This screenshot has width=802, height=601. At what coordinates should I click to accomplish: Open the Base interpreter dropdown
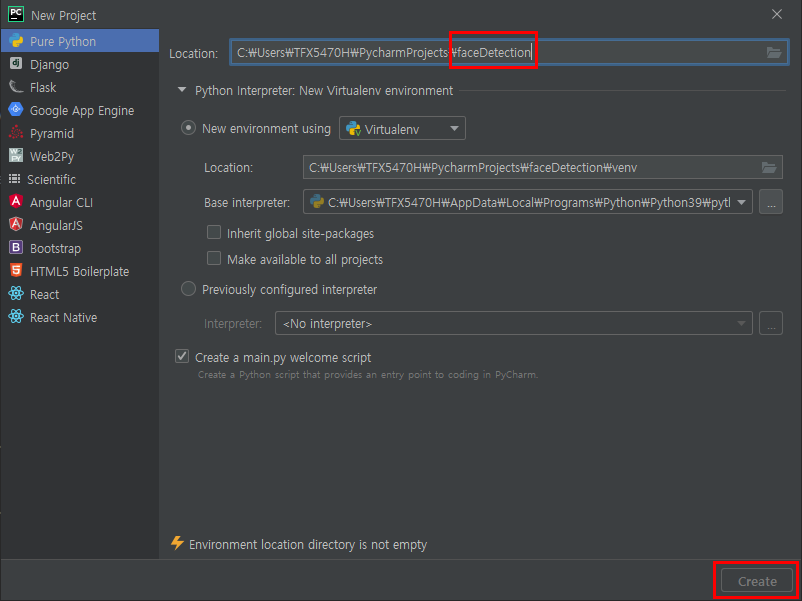(527, 202)
